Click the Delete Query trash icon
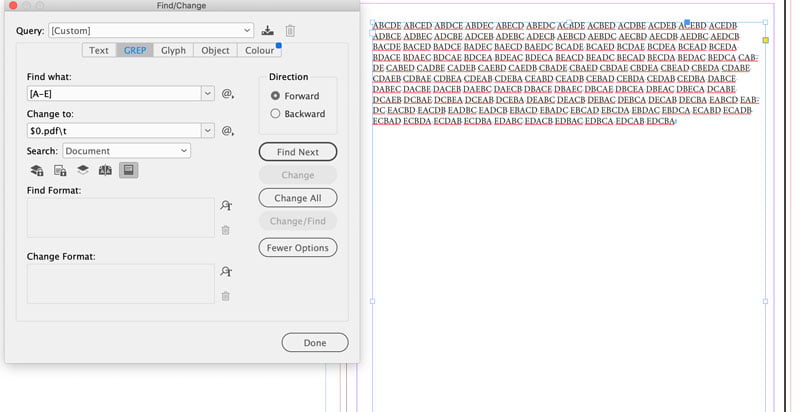The width and height of the screenshot is (800, 412). (290, 31)
